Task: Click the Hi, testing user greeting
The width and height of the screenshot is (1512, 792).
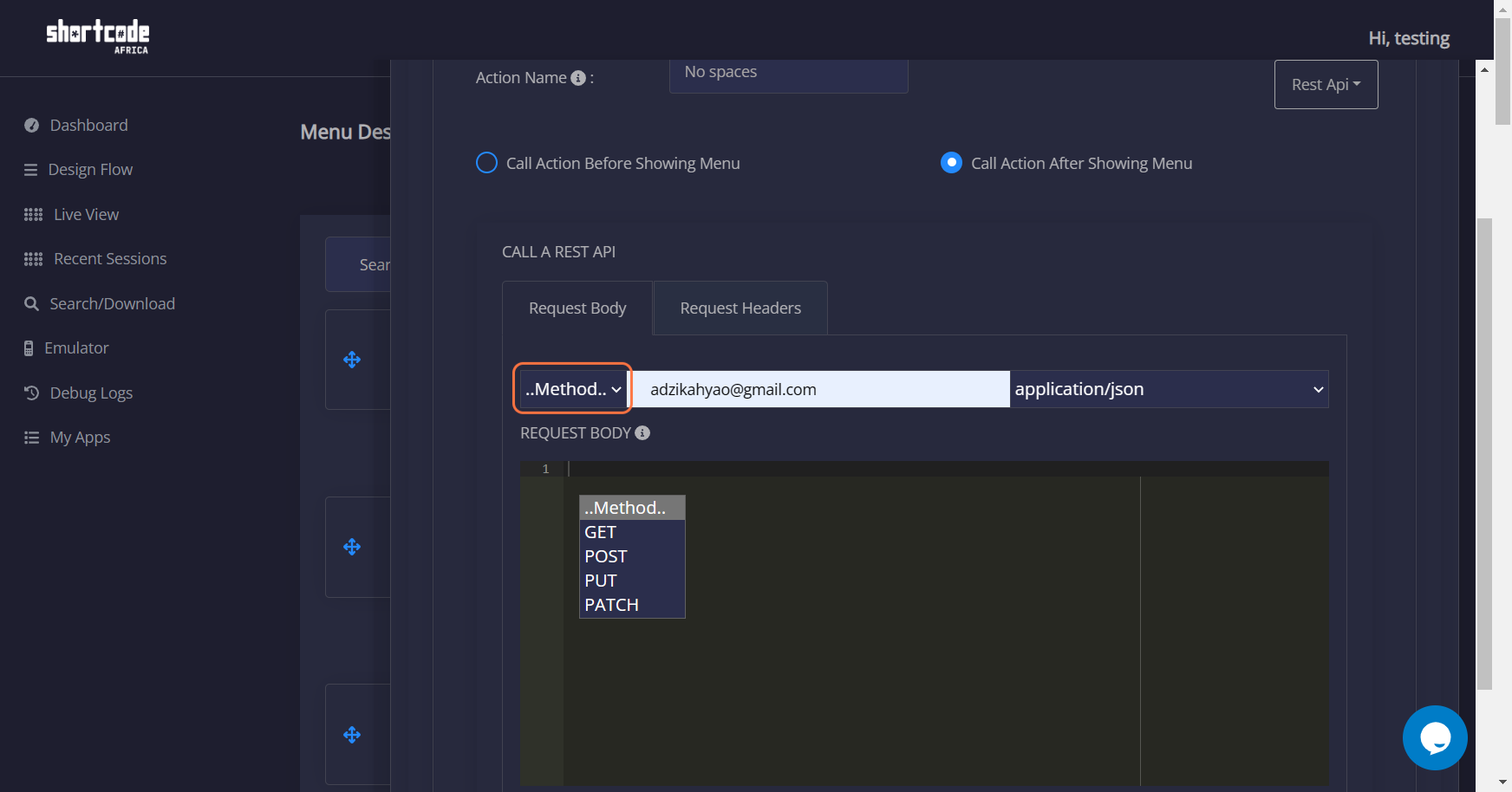Action: (x=1409, y=38)
